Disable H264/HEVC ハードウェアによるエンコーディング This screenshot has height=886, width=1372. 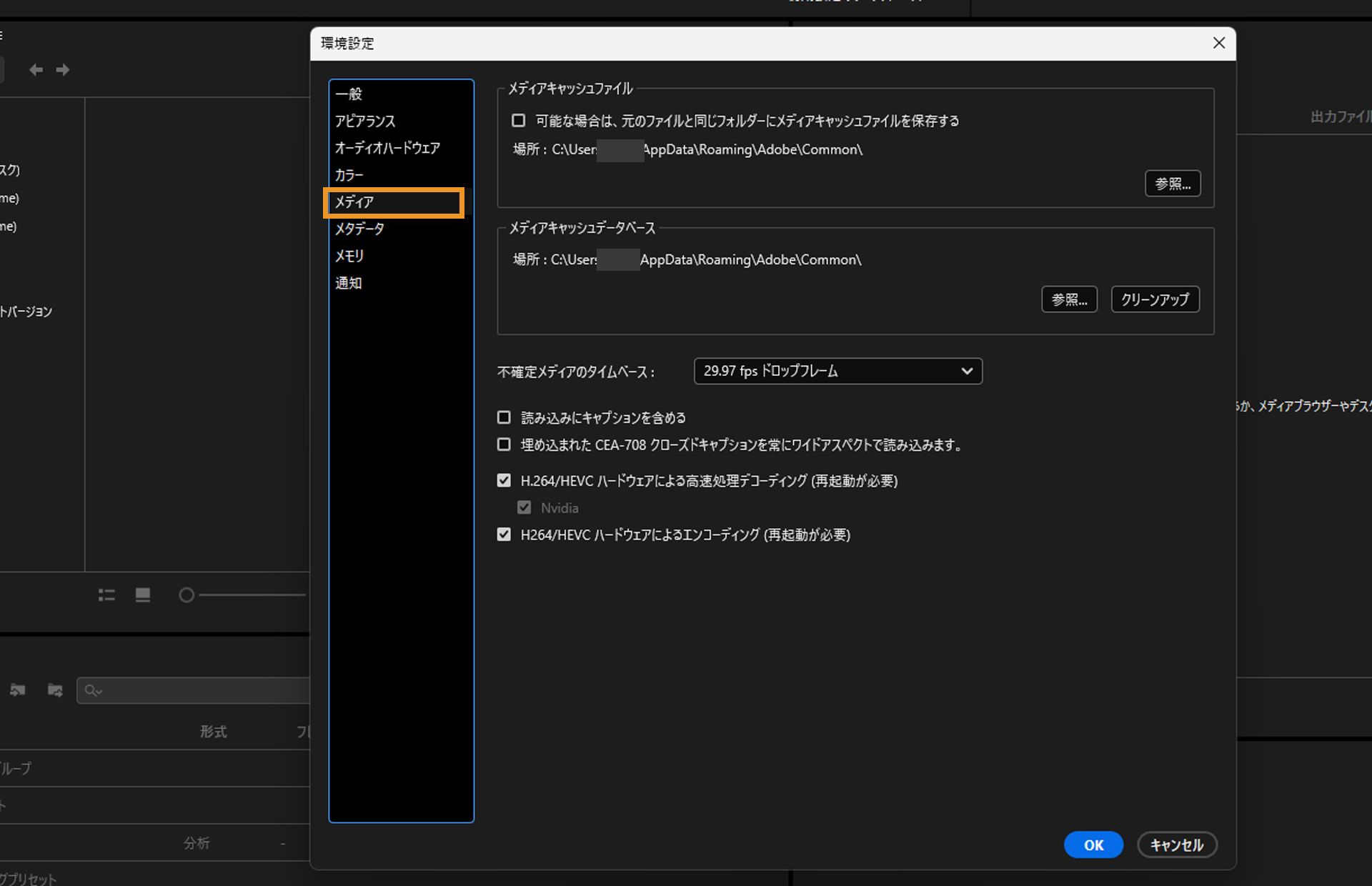[x=504, y=534]
